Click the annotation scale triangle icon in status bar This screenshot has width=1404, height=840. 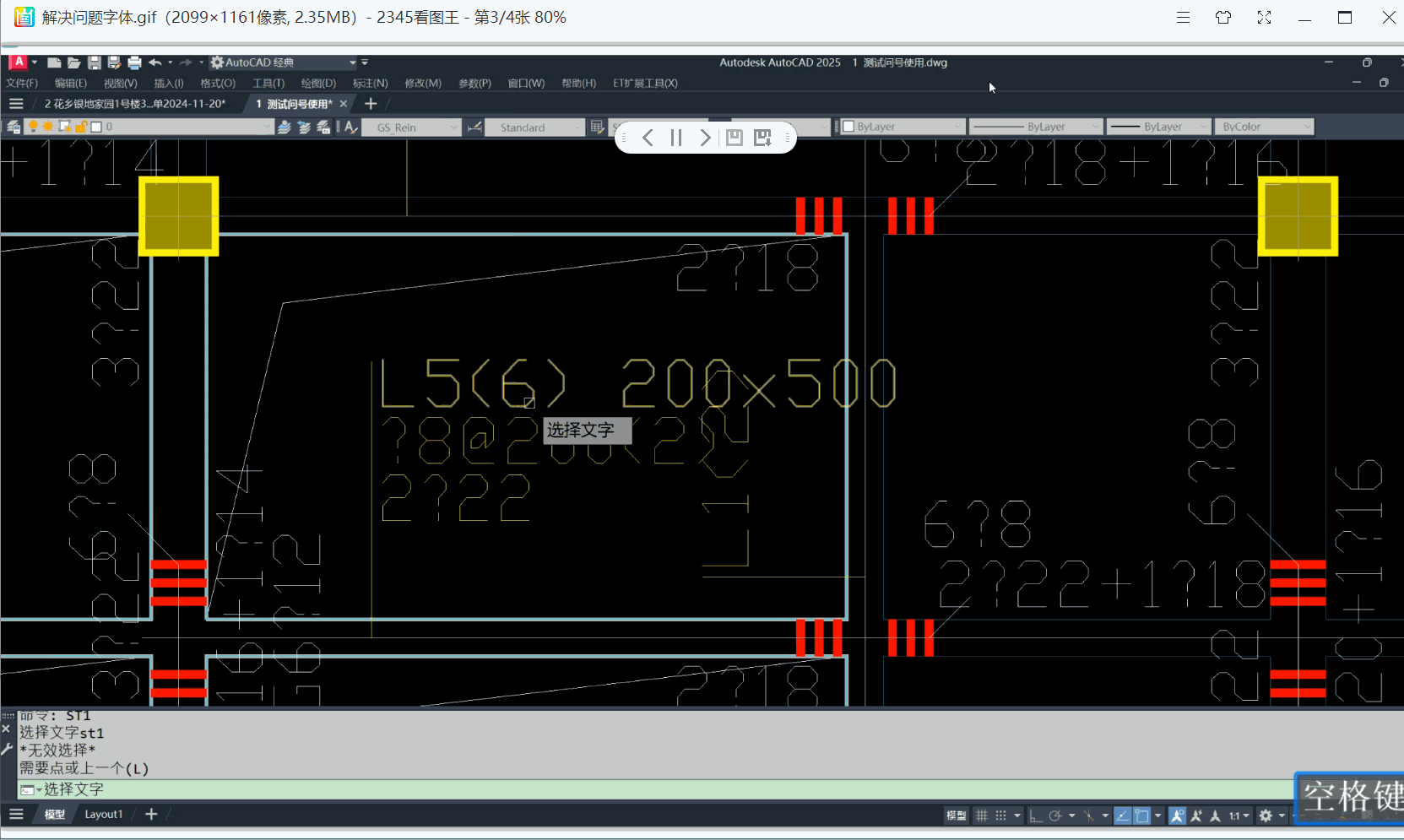tap(1215, 815)
